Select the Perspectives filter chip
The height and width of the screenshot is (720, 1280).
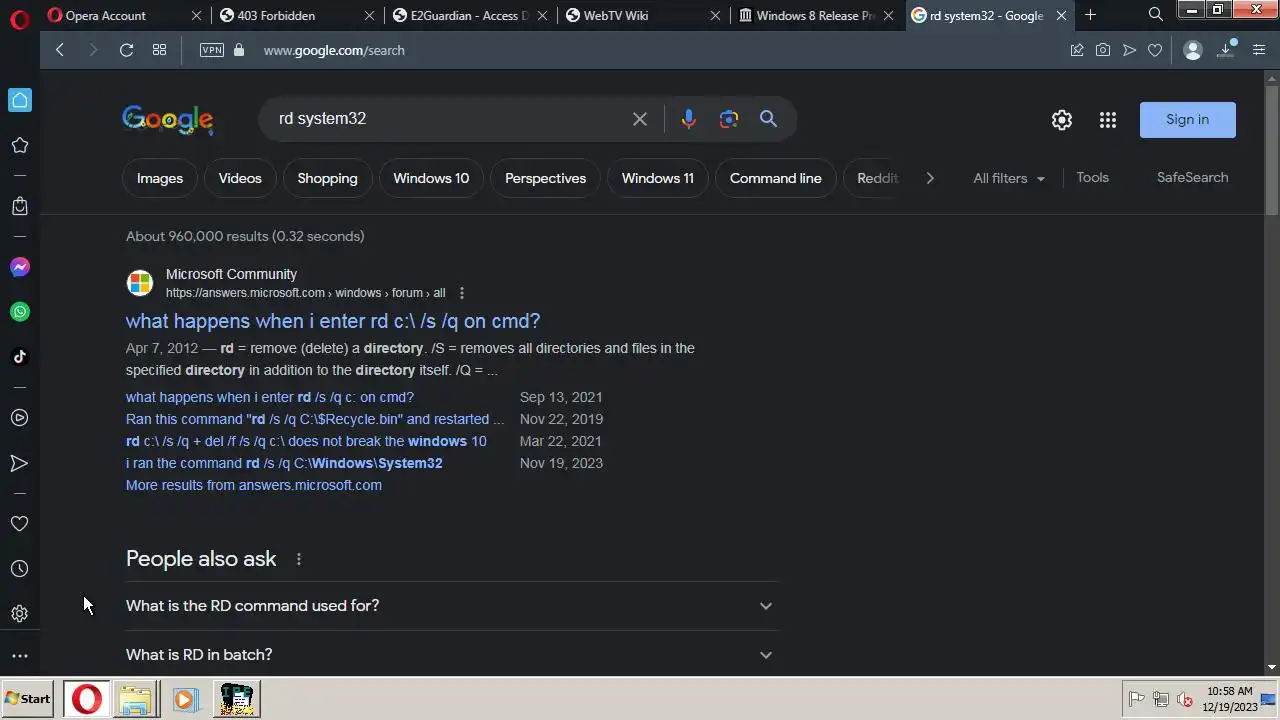coord(545,178)
